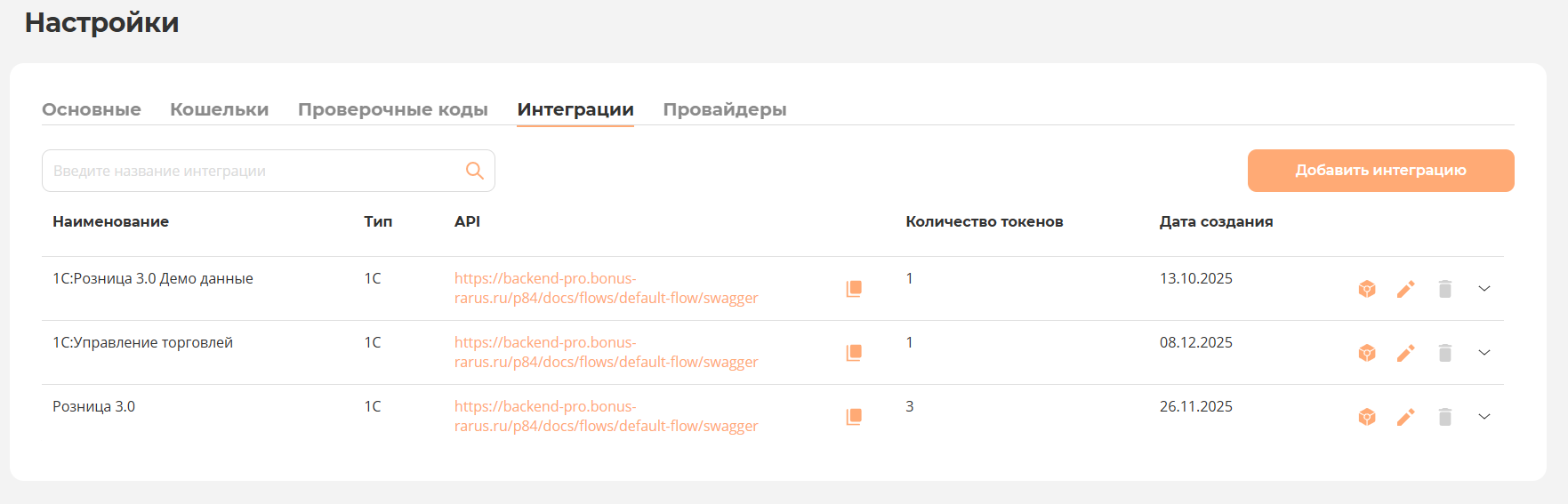Screen dimensions: 1568x504
Task: Copy API link for 1С:Розница 3.0 Демо данные
Action: 854,289
